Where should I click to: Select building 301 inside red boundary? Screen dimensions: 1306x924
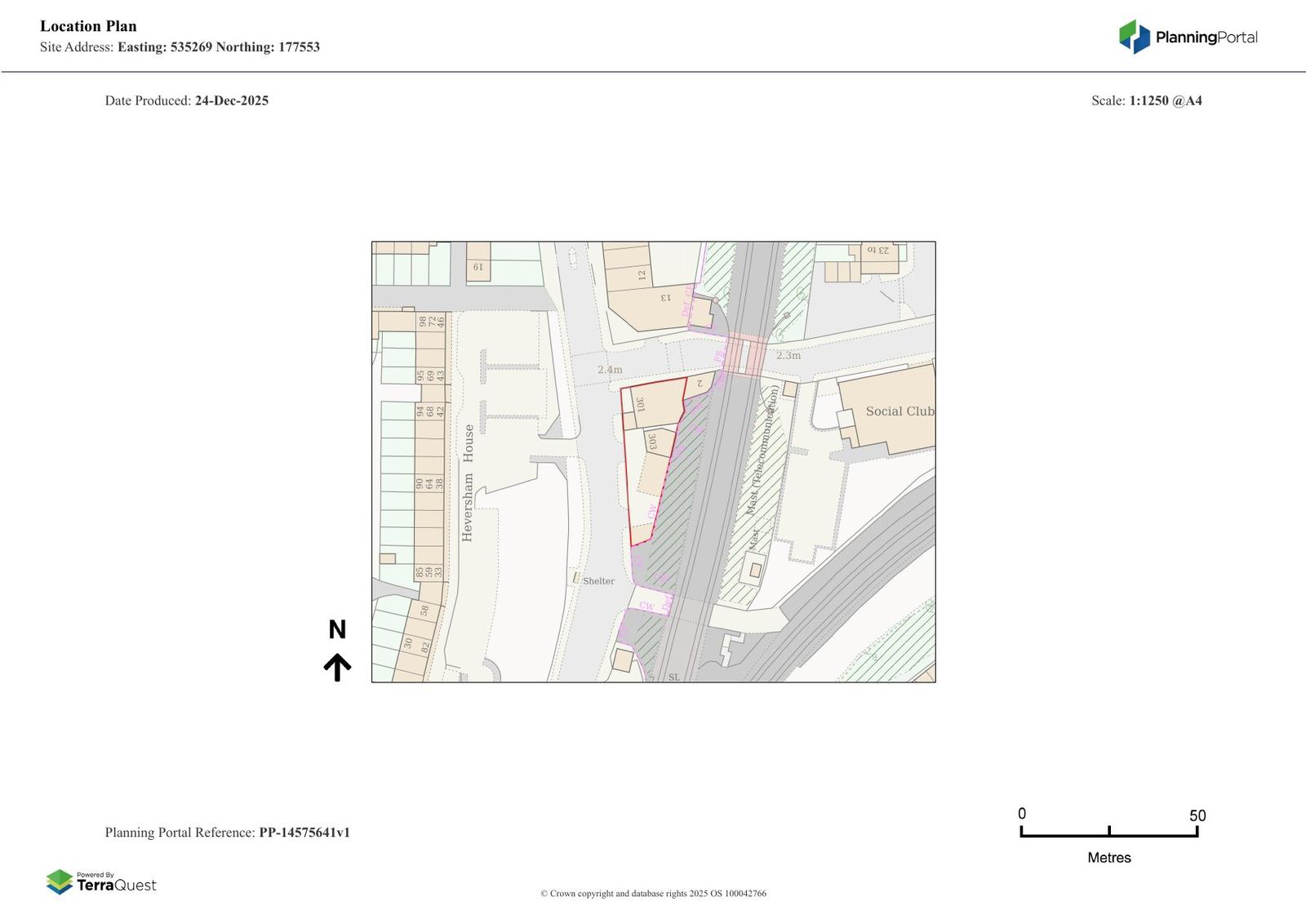653,403
